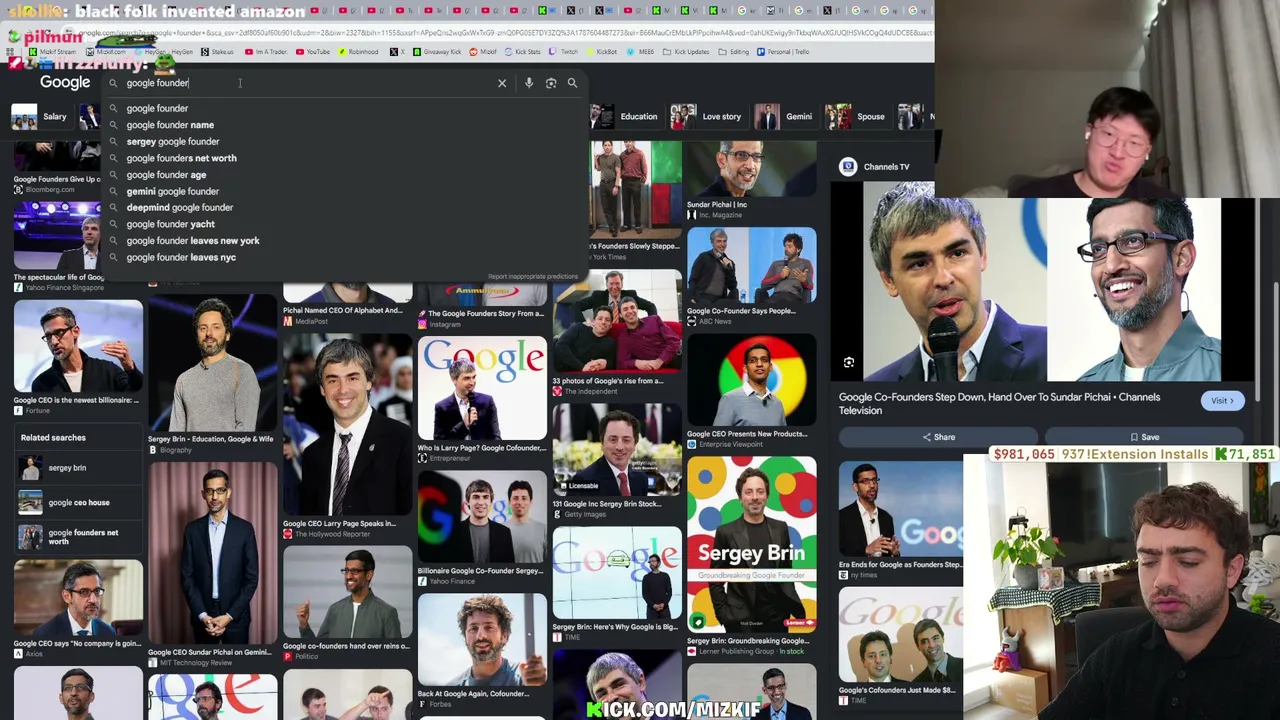Open the Channels TV source icon
1280x720 pixels.
point(848,167)
